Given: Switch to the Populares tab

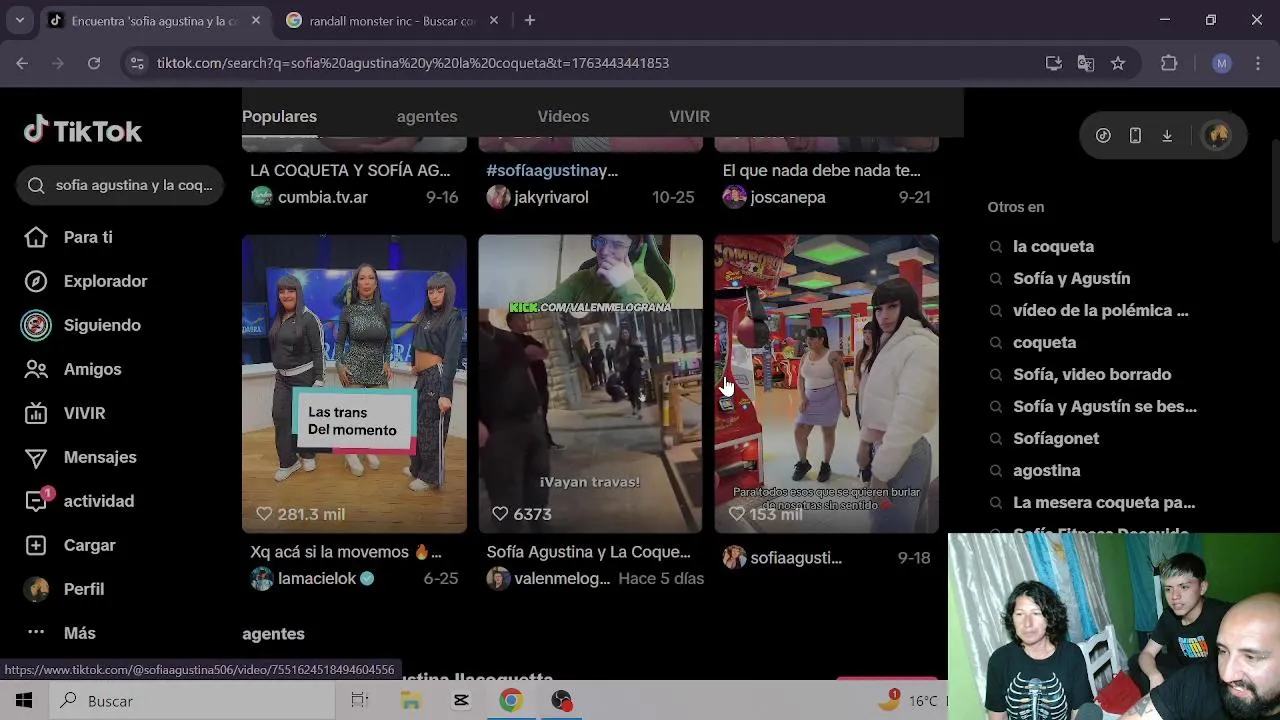Looking at the screenshot, I should click(279, 116).
